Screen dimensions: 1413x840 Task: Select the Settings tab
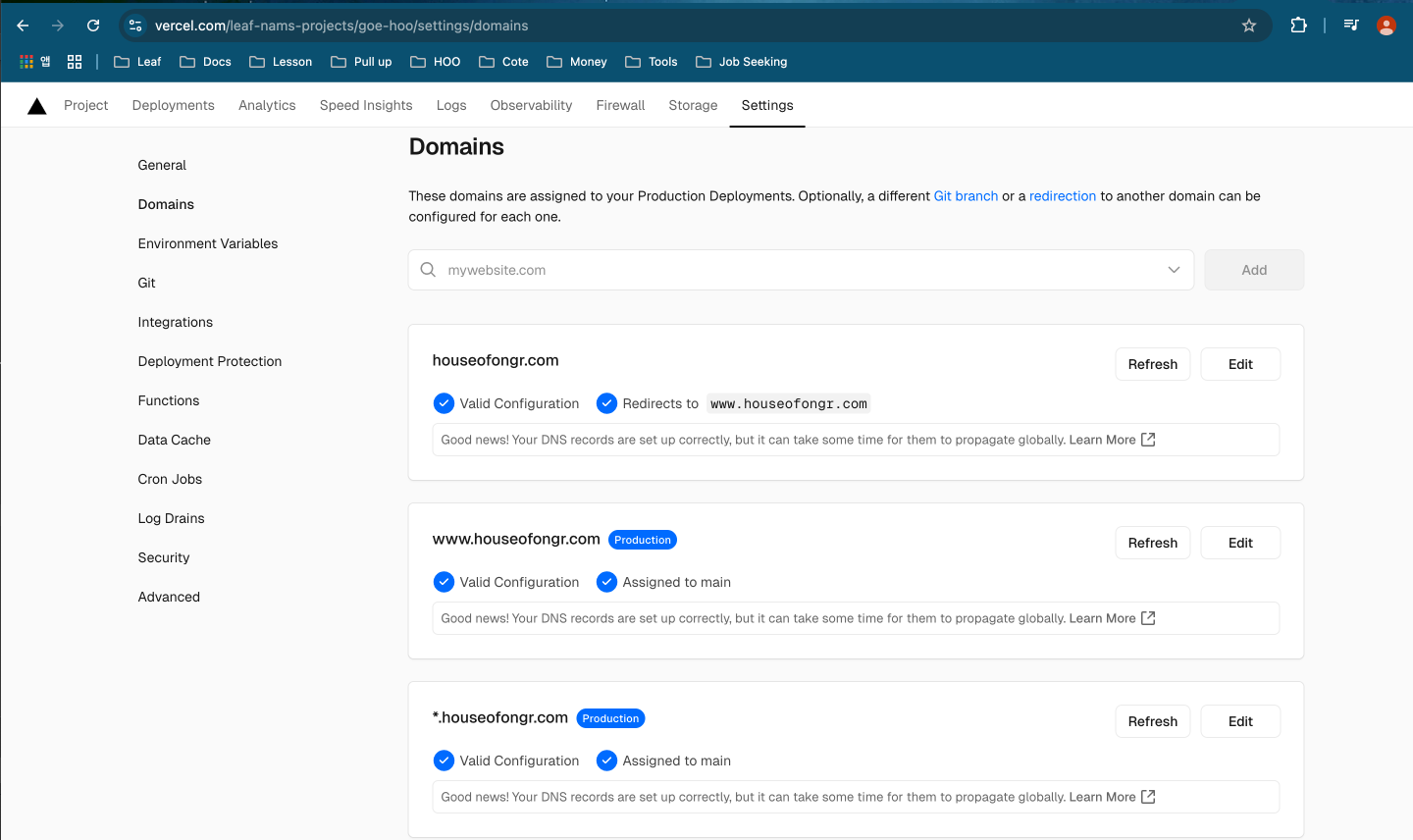click(767, 105)
